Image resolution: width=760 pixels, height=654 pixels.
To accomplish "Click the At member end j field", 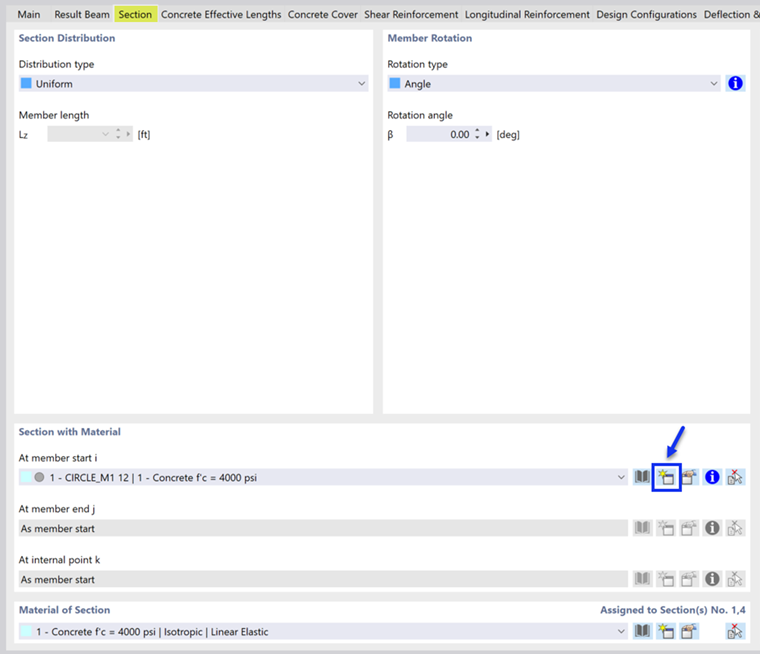I will coord(323,528).
